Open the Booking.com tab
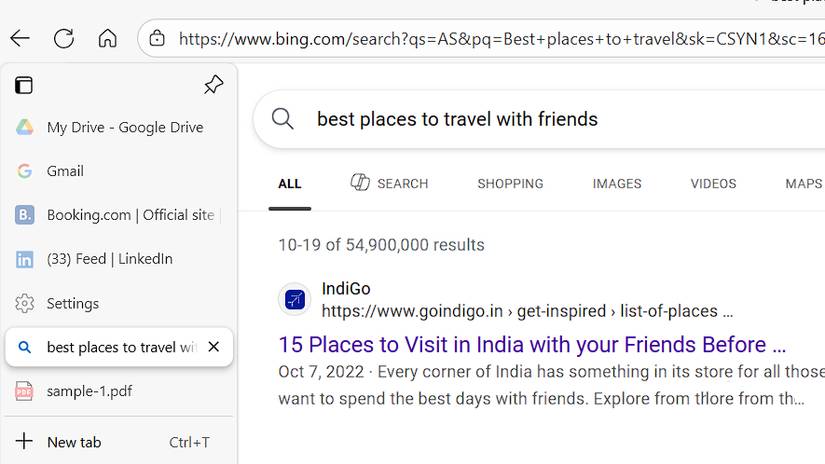Screen dimensions: 825x464 (130, 215)
